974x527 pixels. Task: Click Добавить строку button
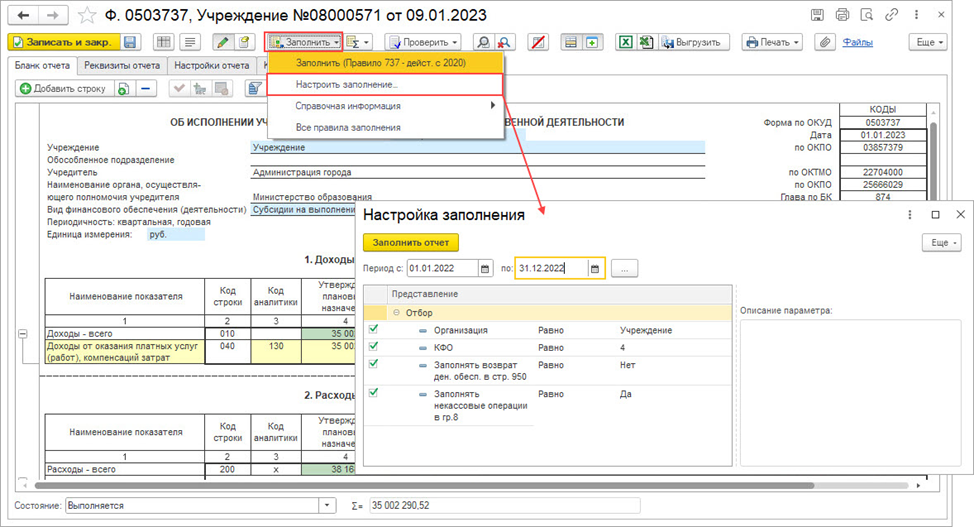pyautogui.click(x=64, y=89)
